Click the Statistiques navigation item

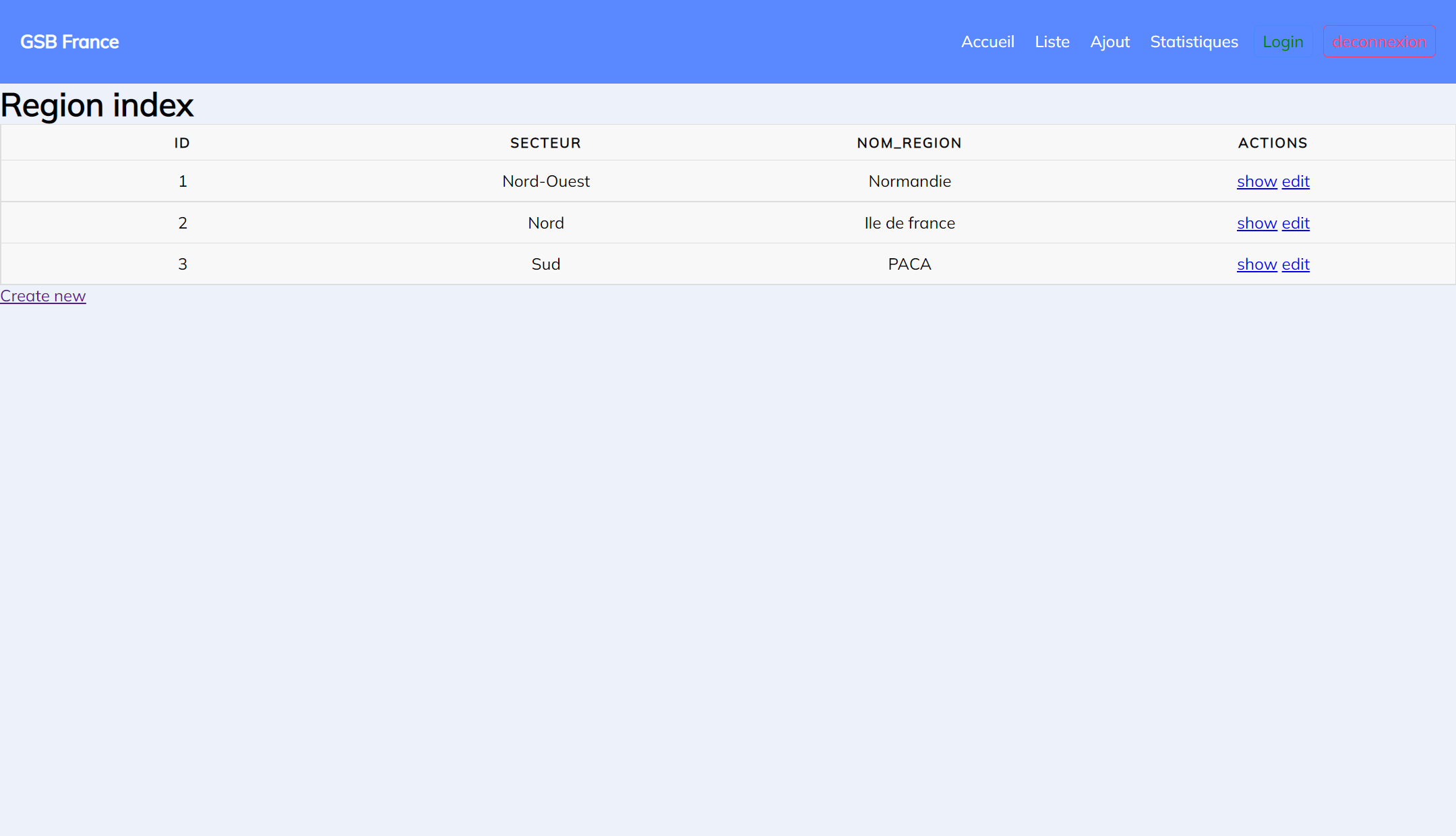1195,42
